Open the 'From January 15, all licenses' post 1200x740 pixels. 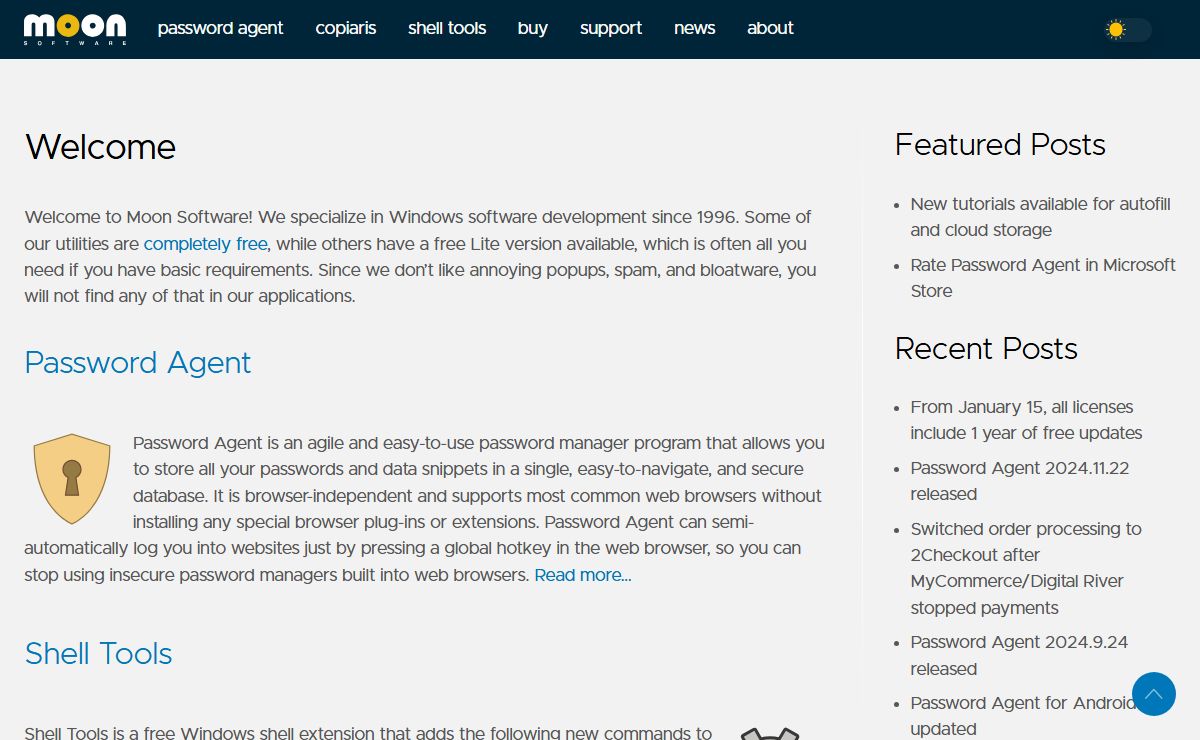[1026, 420]
